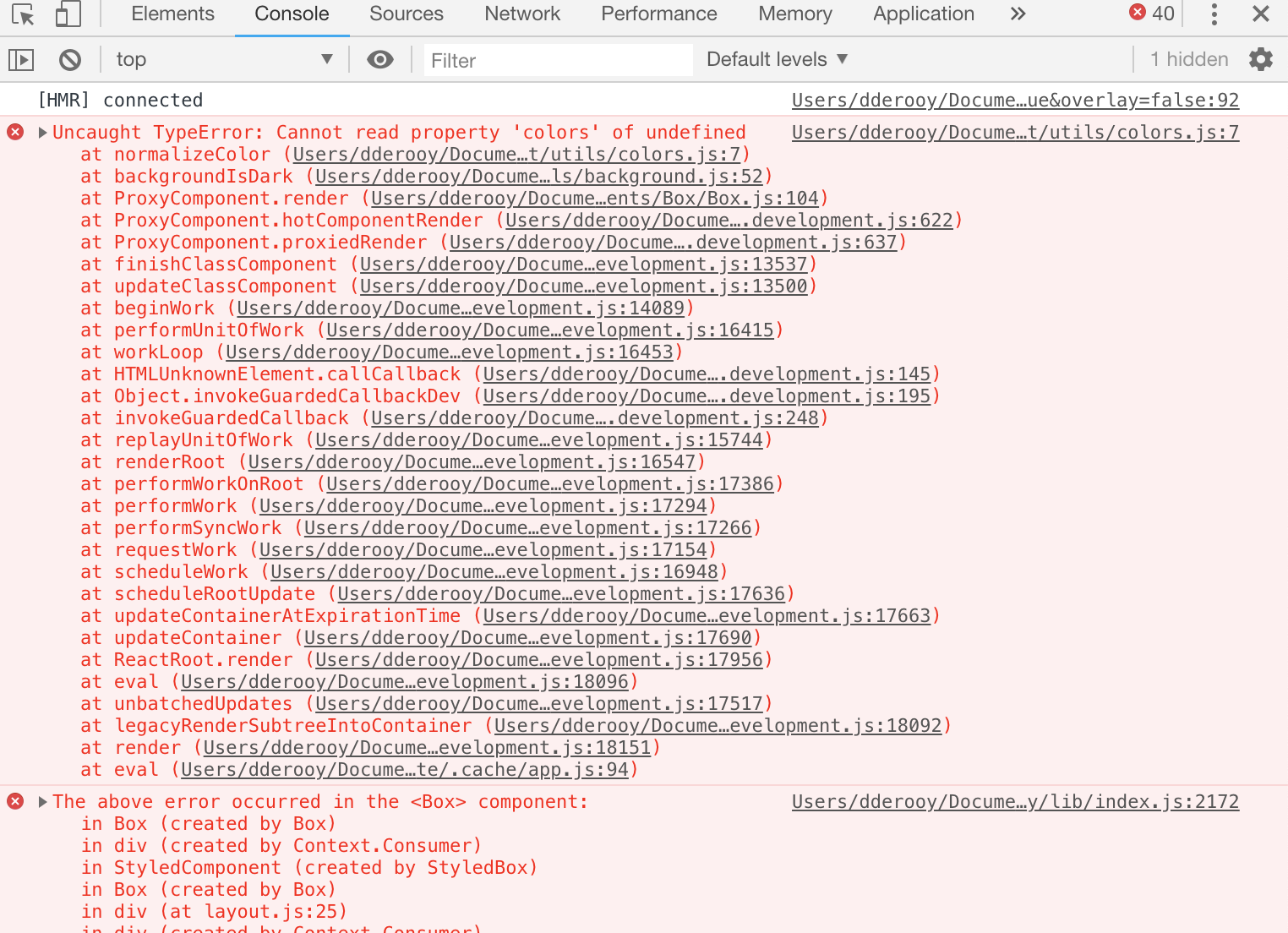Open scheduleRootUpdate js:17636 link
The image size is (1288, 933).
click(561, 593)
